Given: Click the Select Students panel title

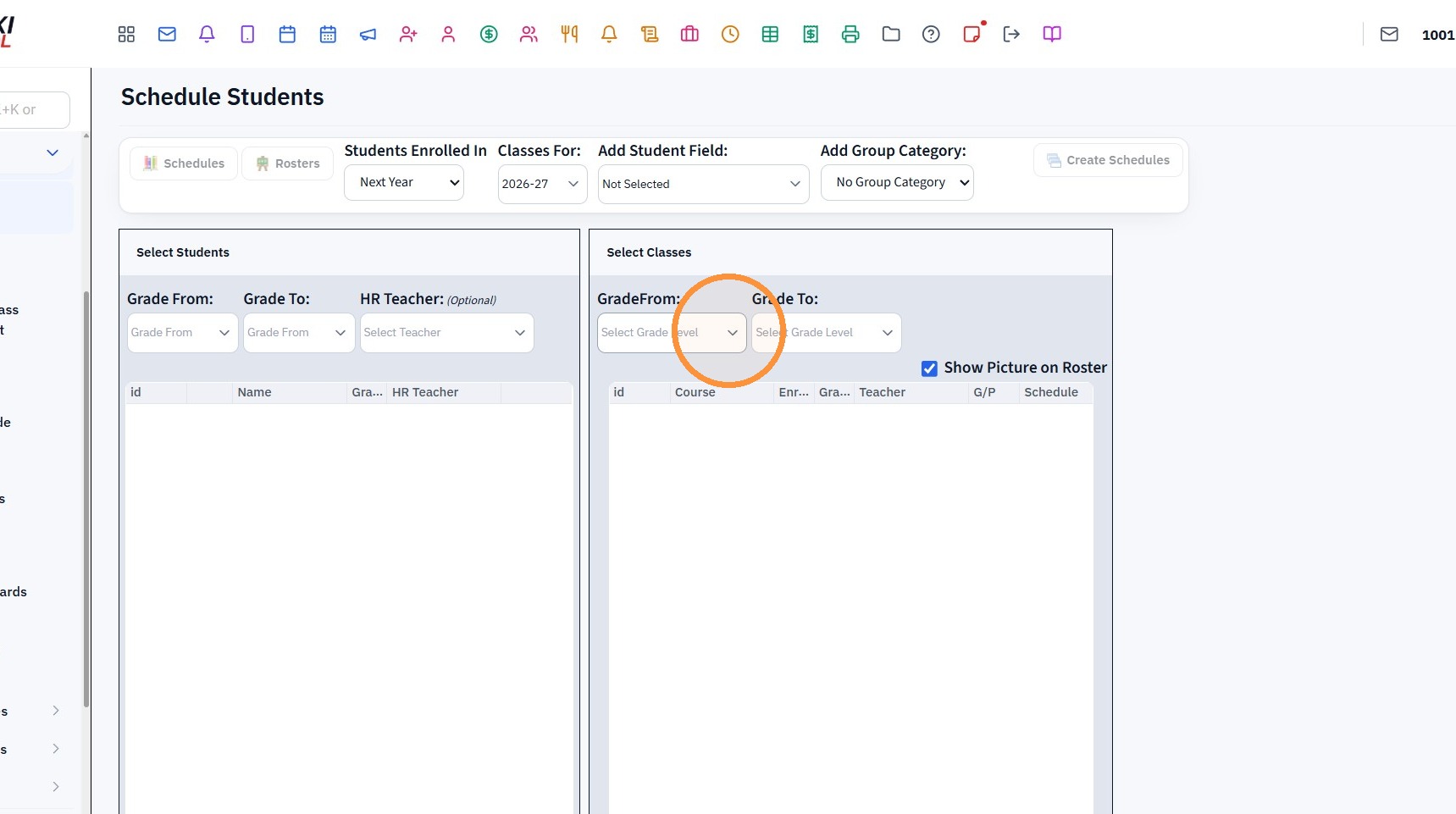Looking at the screenshot, I should point(183,252).
